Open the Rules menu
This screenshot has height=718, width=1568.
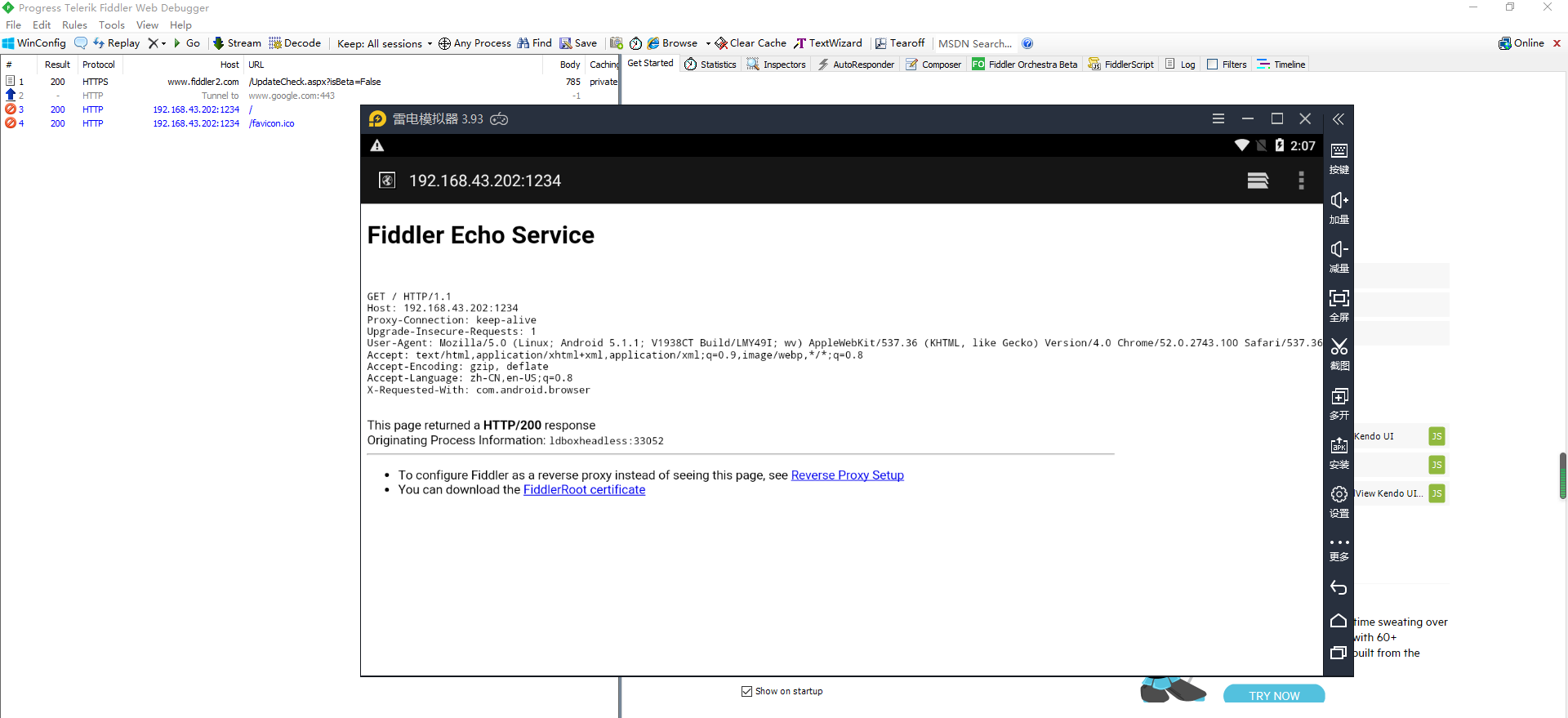tap(74, 25)
